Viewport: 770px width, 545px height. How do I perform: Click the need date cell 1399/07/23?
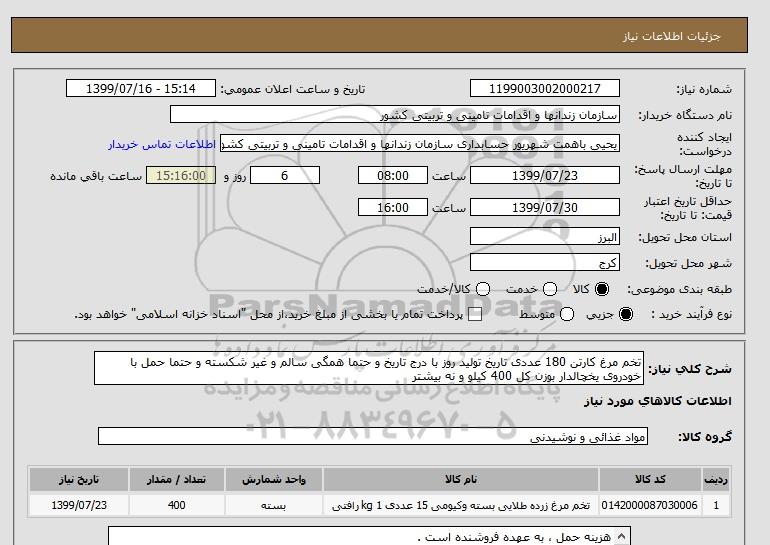(79, 505)
